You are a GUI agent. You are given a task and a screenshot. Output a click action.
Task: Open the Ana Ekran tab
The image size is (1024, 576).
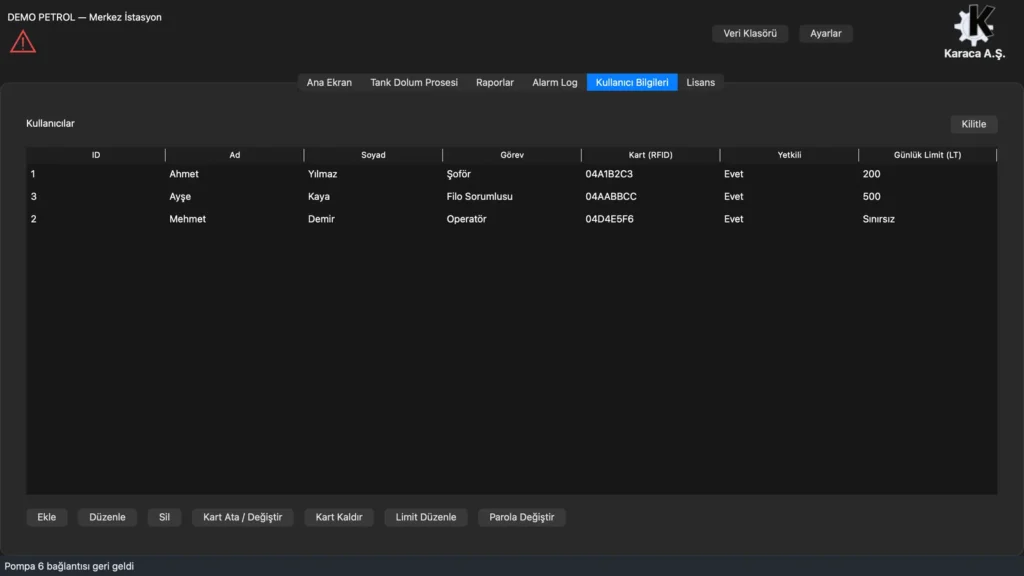(x=329, y=82)
